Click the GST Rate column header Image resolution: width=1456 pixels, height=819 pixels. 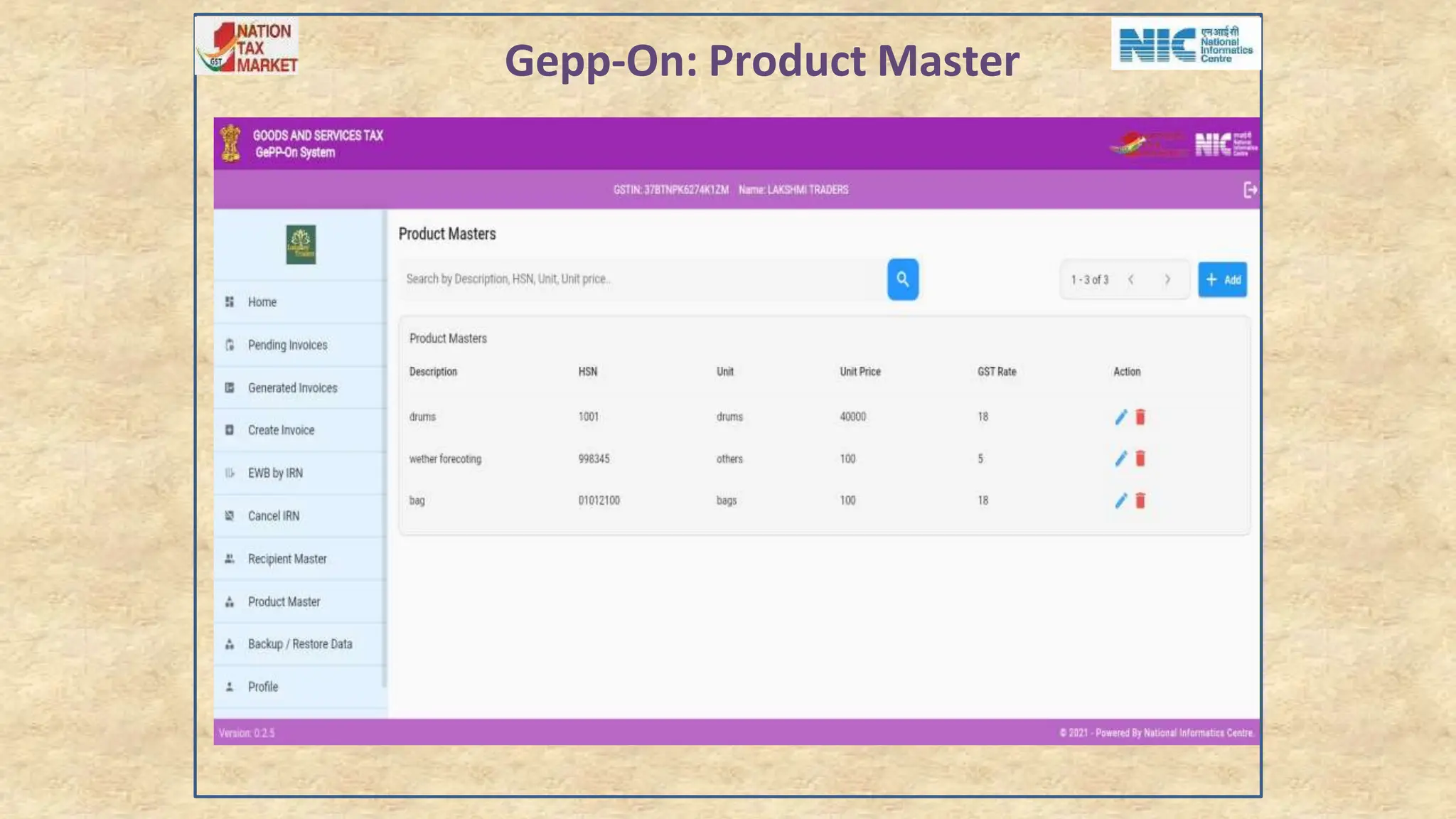[x=997, y=372]
